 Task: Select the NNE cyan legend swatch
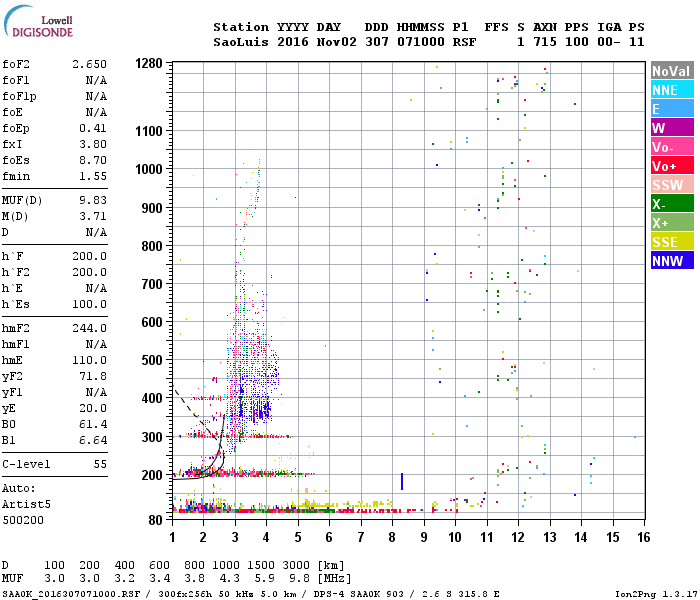[x=672, y=90]
